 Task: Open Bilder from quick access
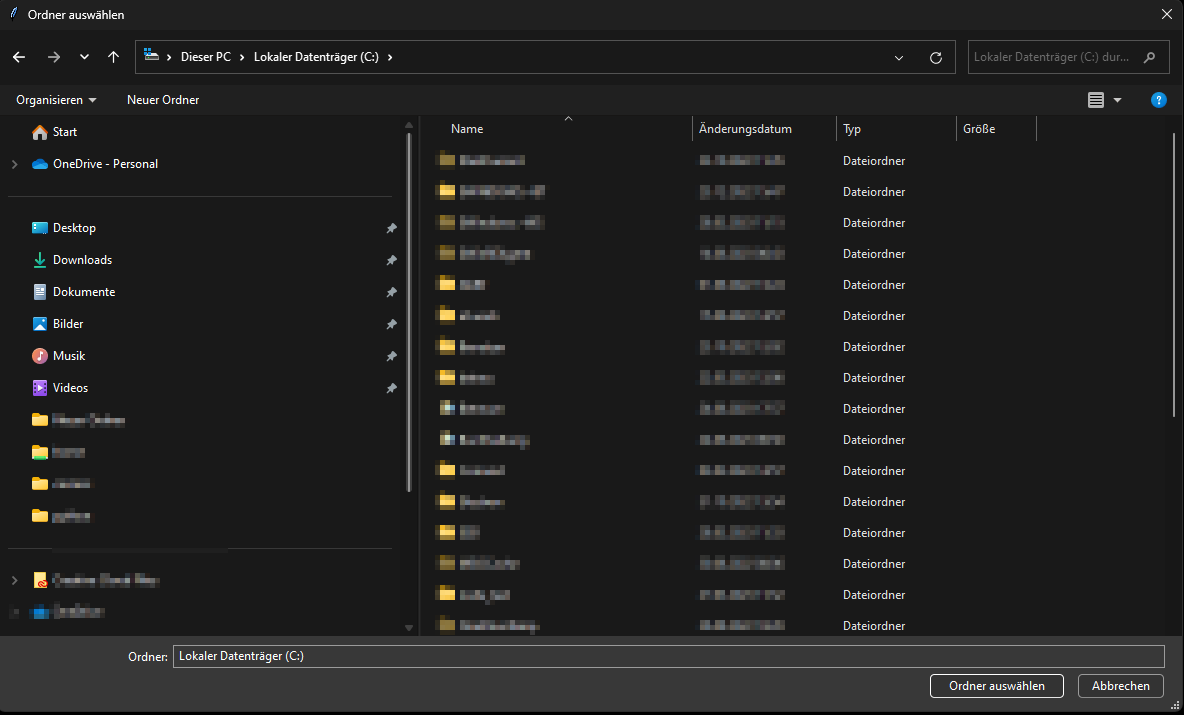click(x=68, y=324)
